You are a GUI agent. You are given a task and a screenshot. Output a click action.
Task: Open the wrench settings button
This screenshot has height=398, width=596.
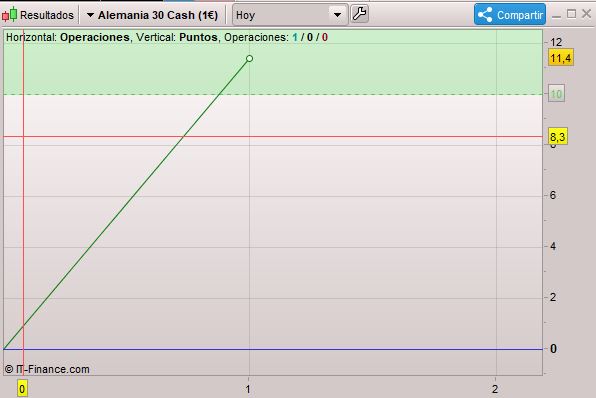359,14
